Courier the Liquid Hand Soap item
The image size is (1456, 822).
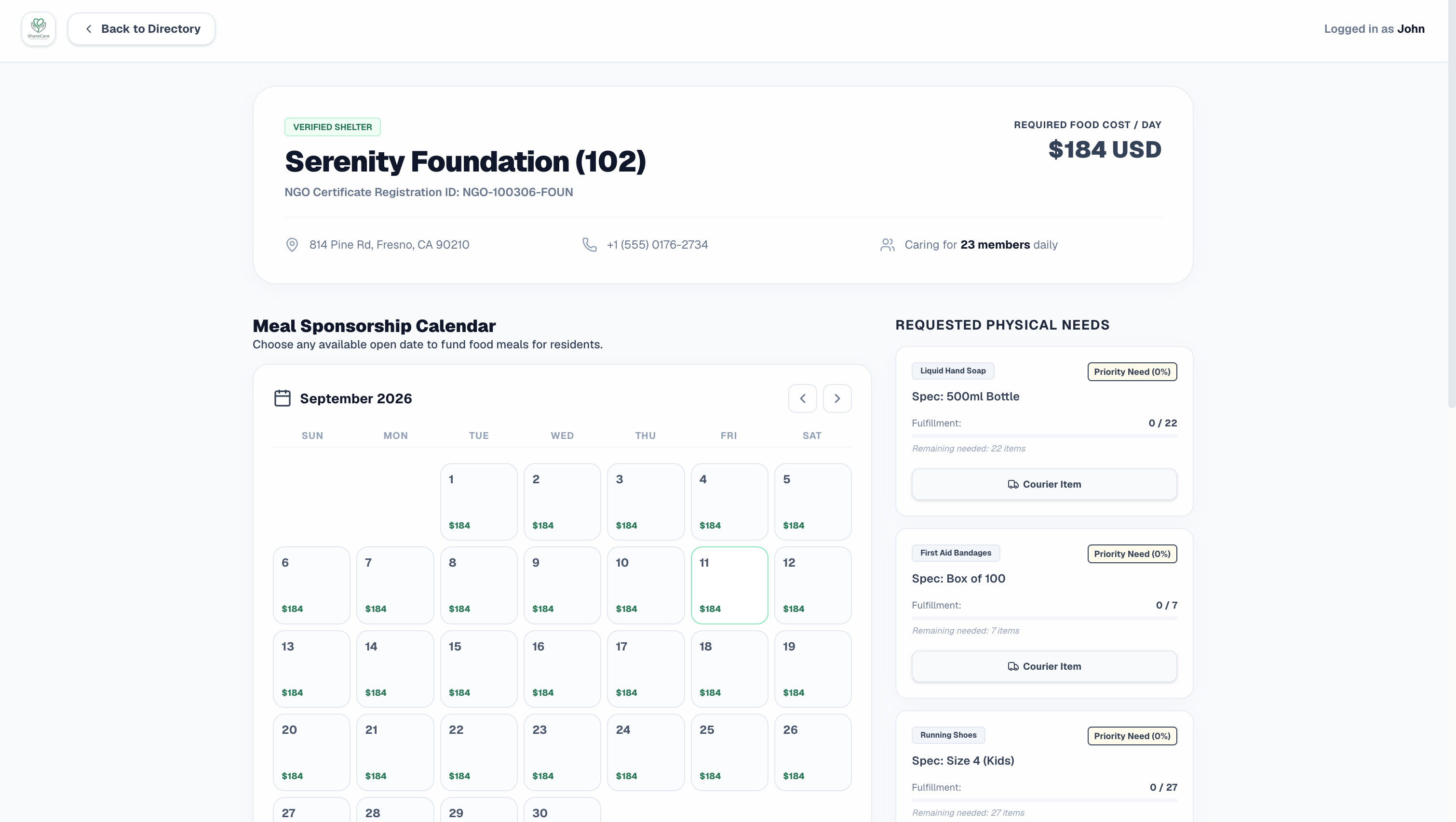point(1044,484)
